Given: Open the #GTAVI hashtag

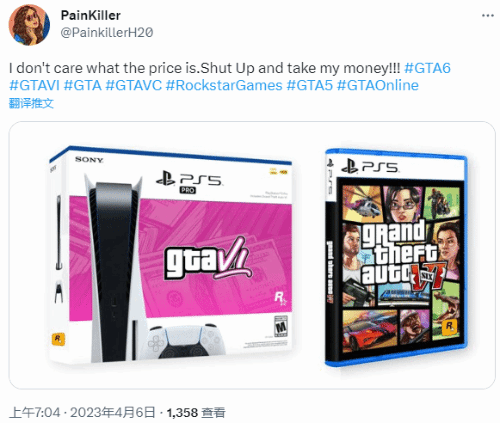Looking at the screenshot, I should click(x=34, y=85).
